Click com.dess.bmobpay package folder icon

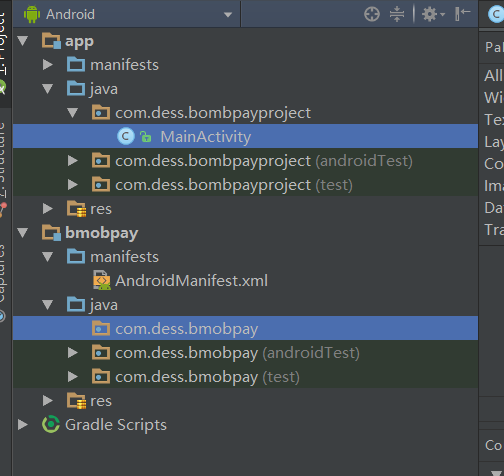coord(101,328)
